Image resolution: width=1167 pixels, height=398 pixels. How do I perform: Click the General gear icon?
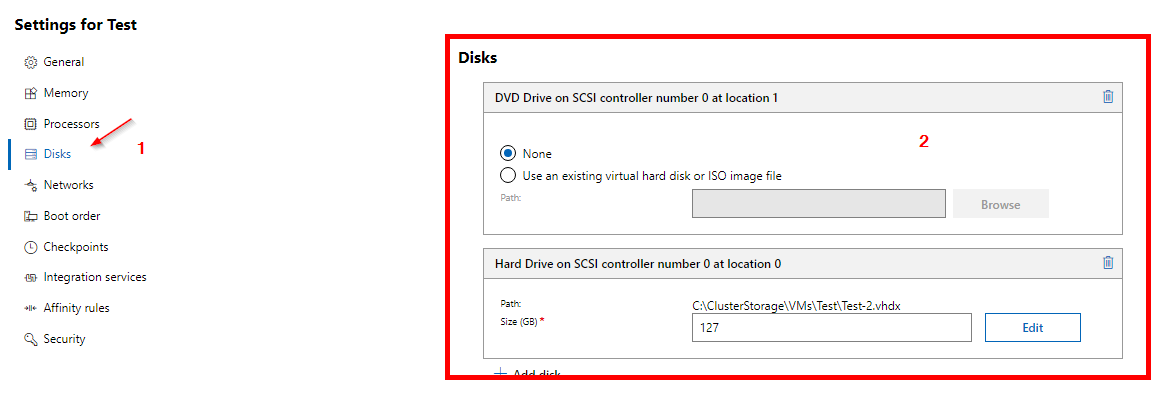[31, 62]
